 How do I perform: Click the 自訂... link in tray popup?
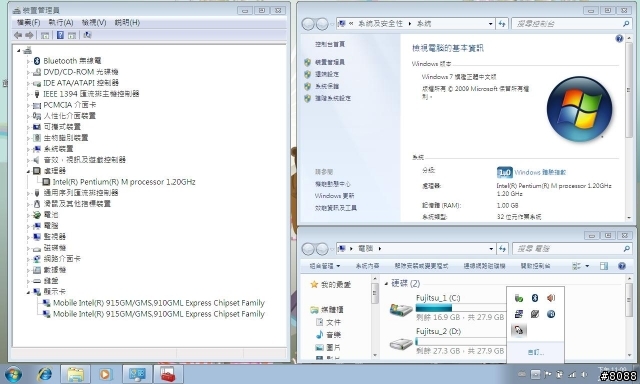(x=536, y=352)
